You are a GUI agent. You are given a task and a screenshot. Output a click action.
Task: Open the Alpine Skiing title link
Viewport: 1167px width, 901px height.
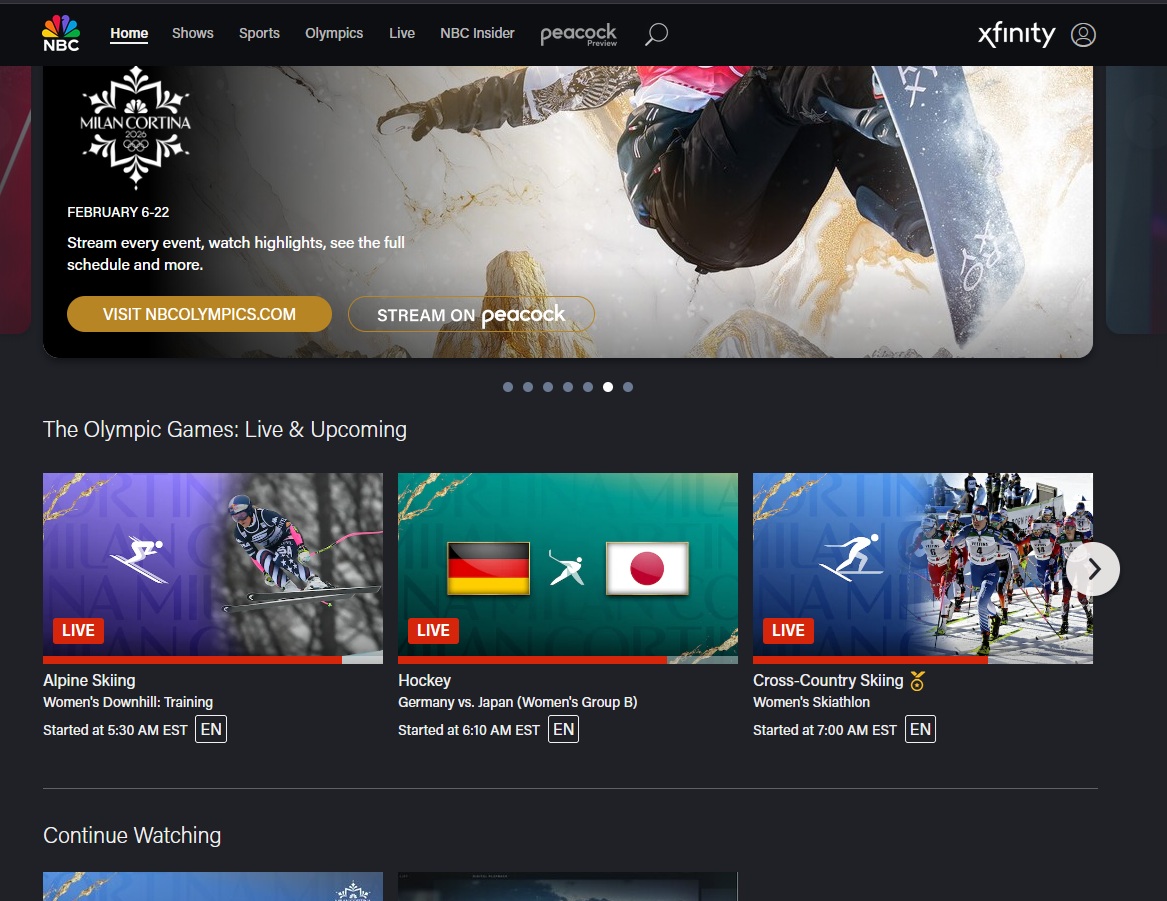point(89,680)
